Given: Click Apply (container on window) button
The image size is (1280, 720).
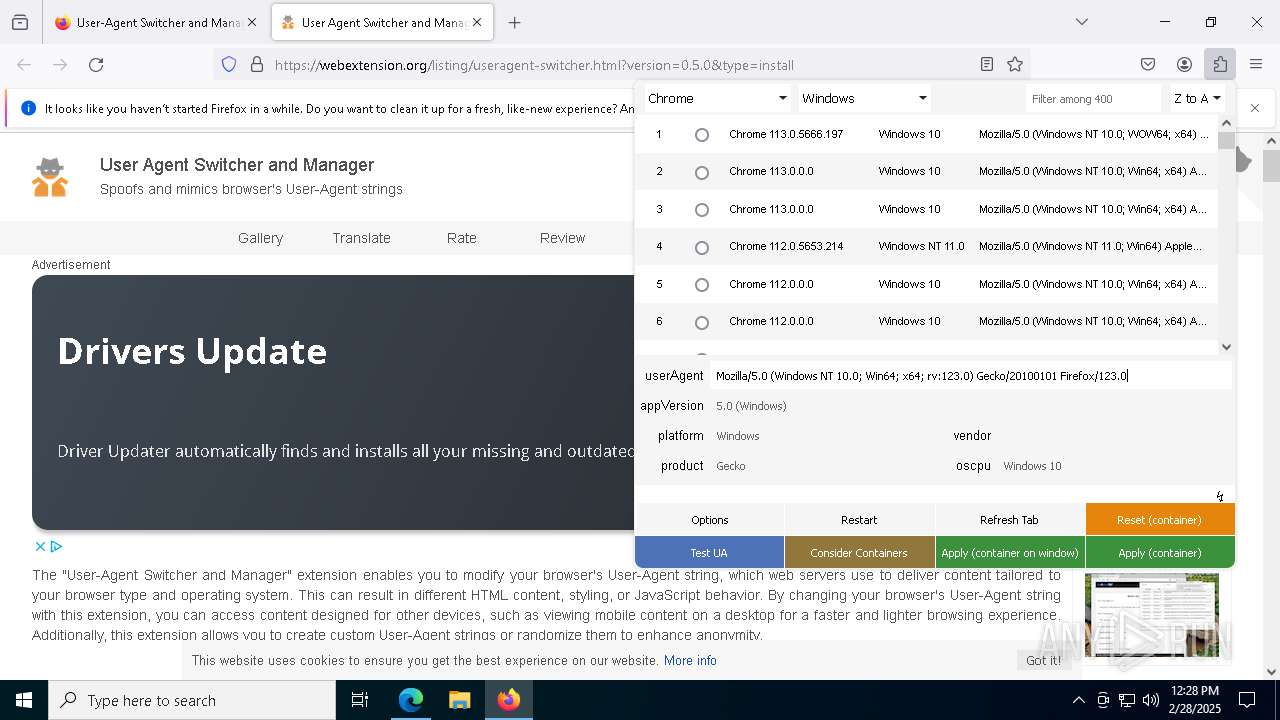Looking at the screenshot, I should (x=1010, y=552).
